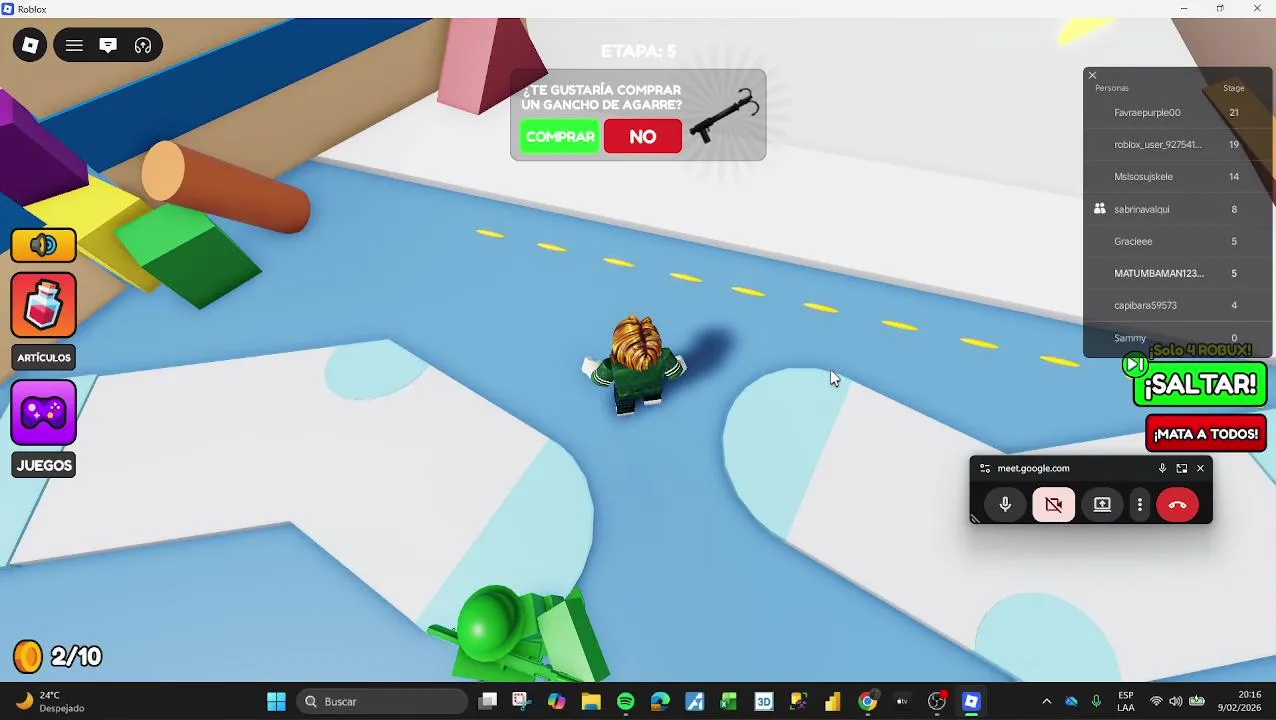The image size is (1276, 720).
Task: Switch to Roblox in the taskbar
Action: [971, 701]
